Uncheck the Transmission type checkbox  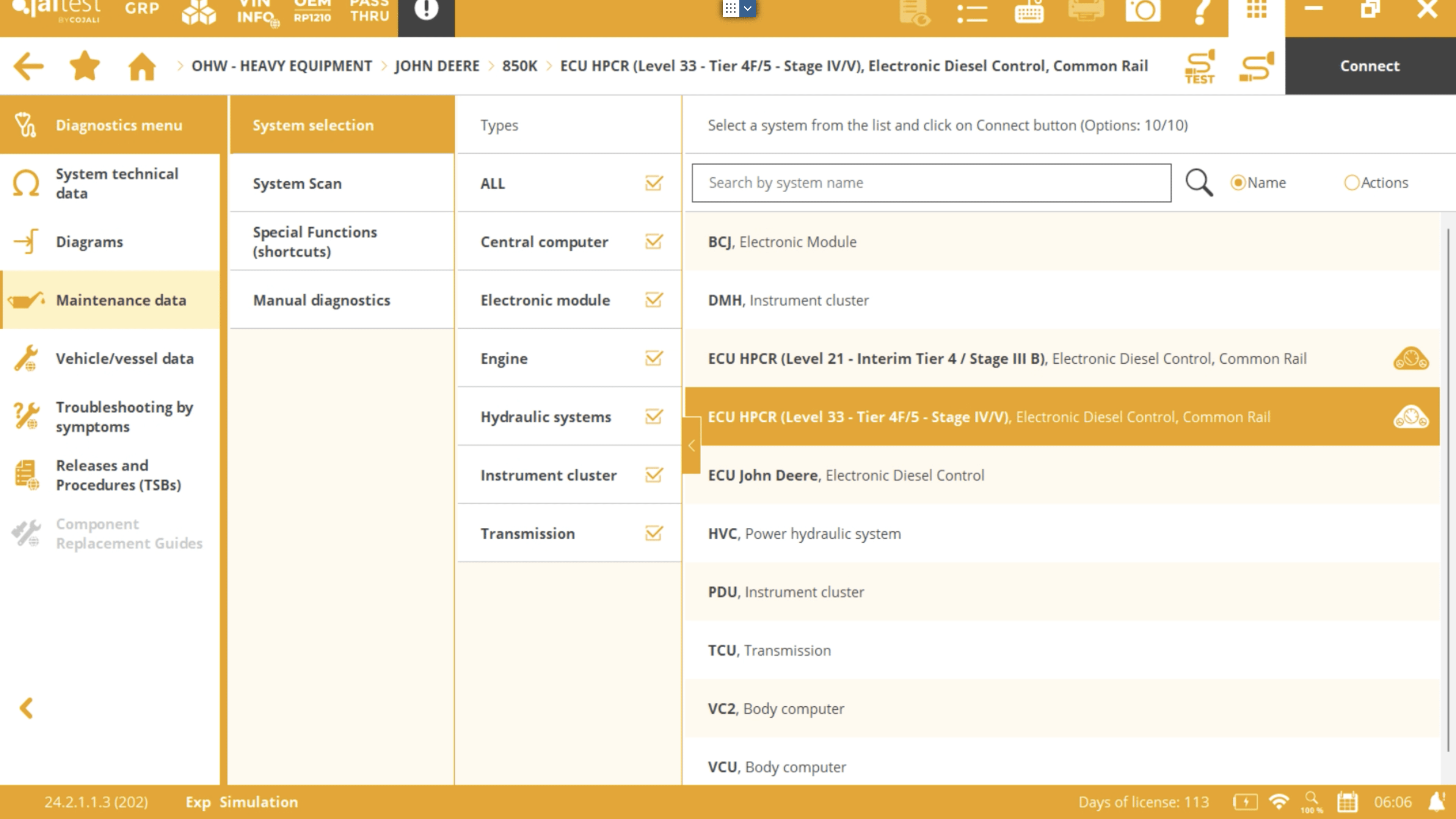click(x=653, y=533)
